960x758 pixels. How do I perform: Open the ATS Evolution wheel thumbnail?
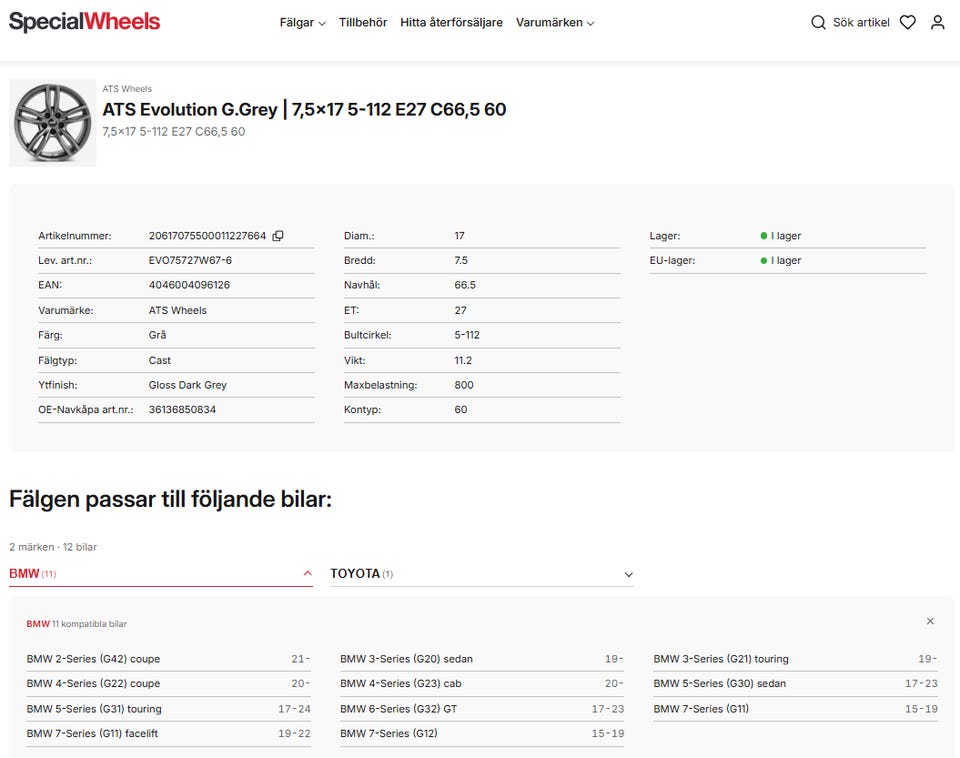(x=53, y=122)
